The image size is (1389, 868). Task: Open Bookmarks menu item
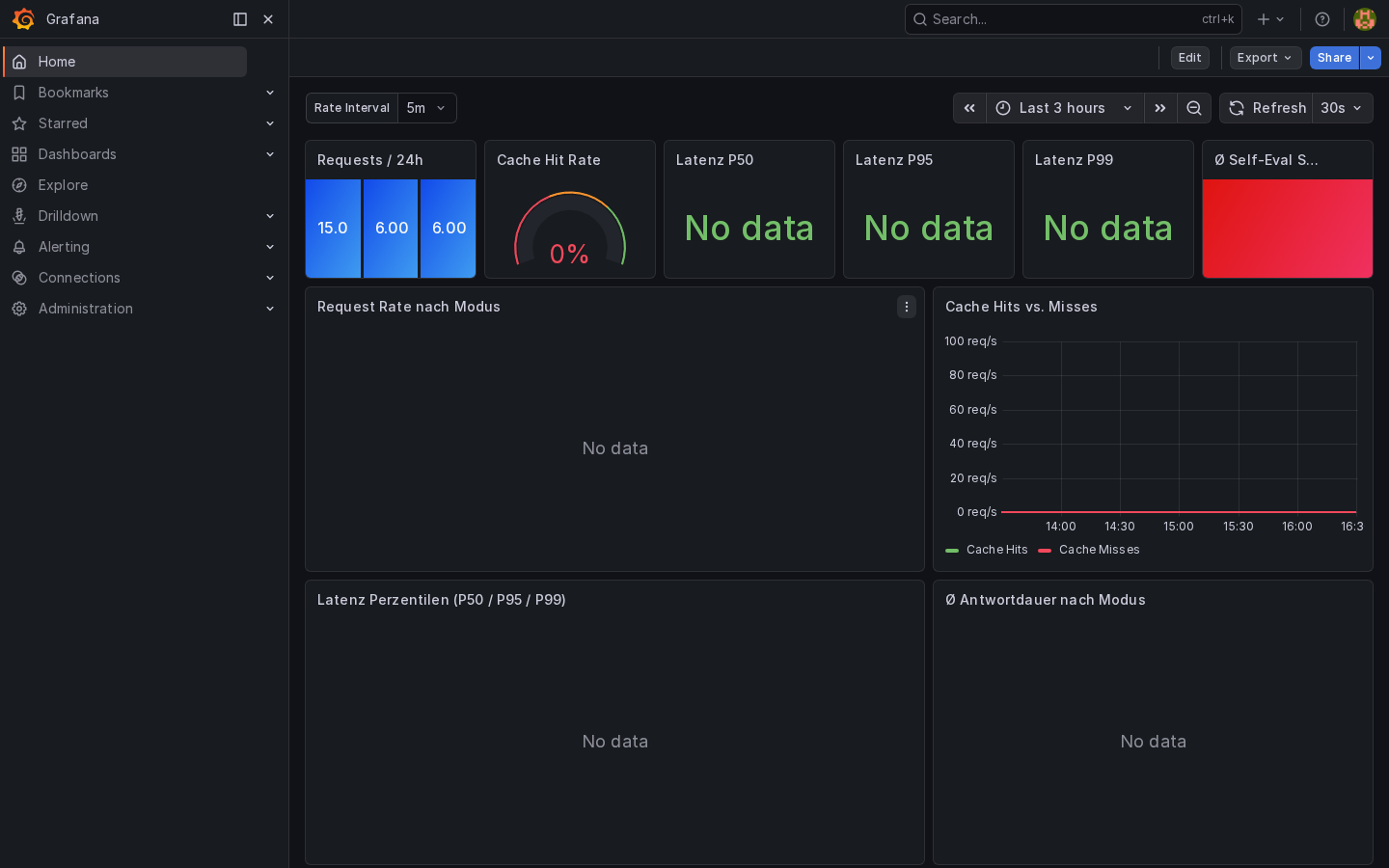tap(73, 93)
